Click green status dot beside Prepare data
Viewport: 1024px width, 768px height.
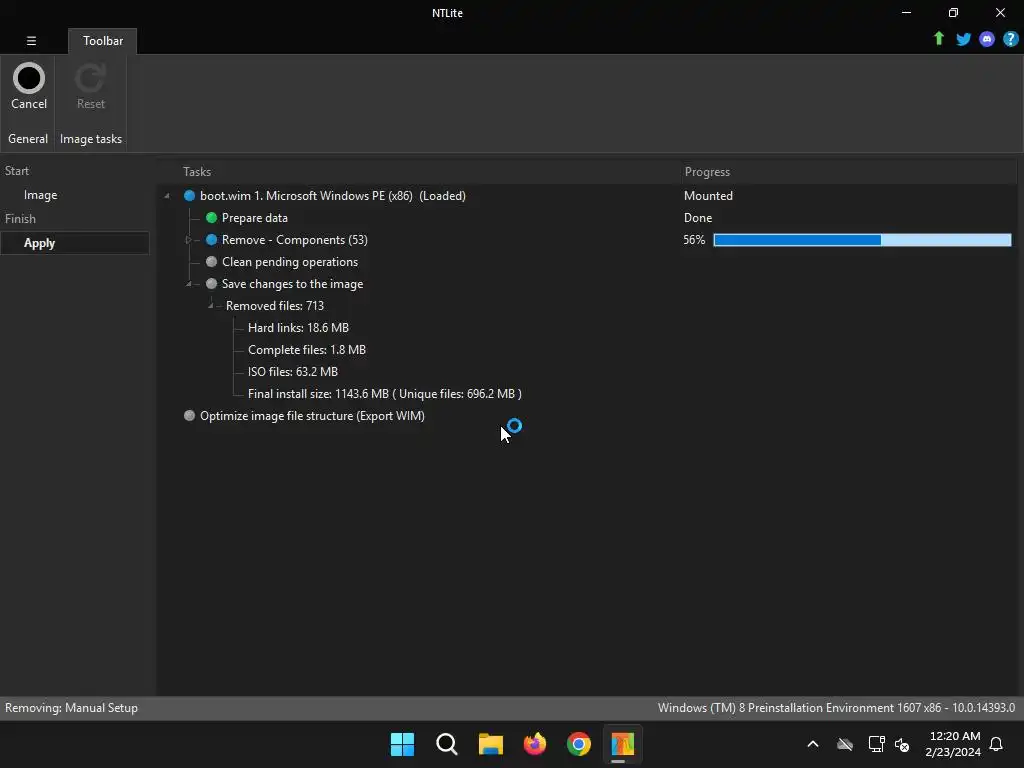[x=211, y=217]
